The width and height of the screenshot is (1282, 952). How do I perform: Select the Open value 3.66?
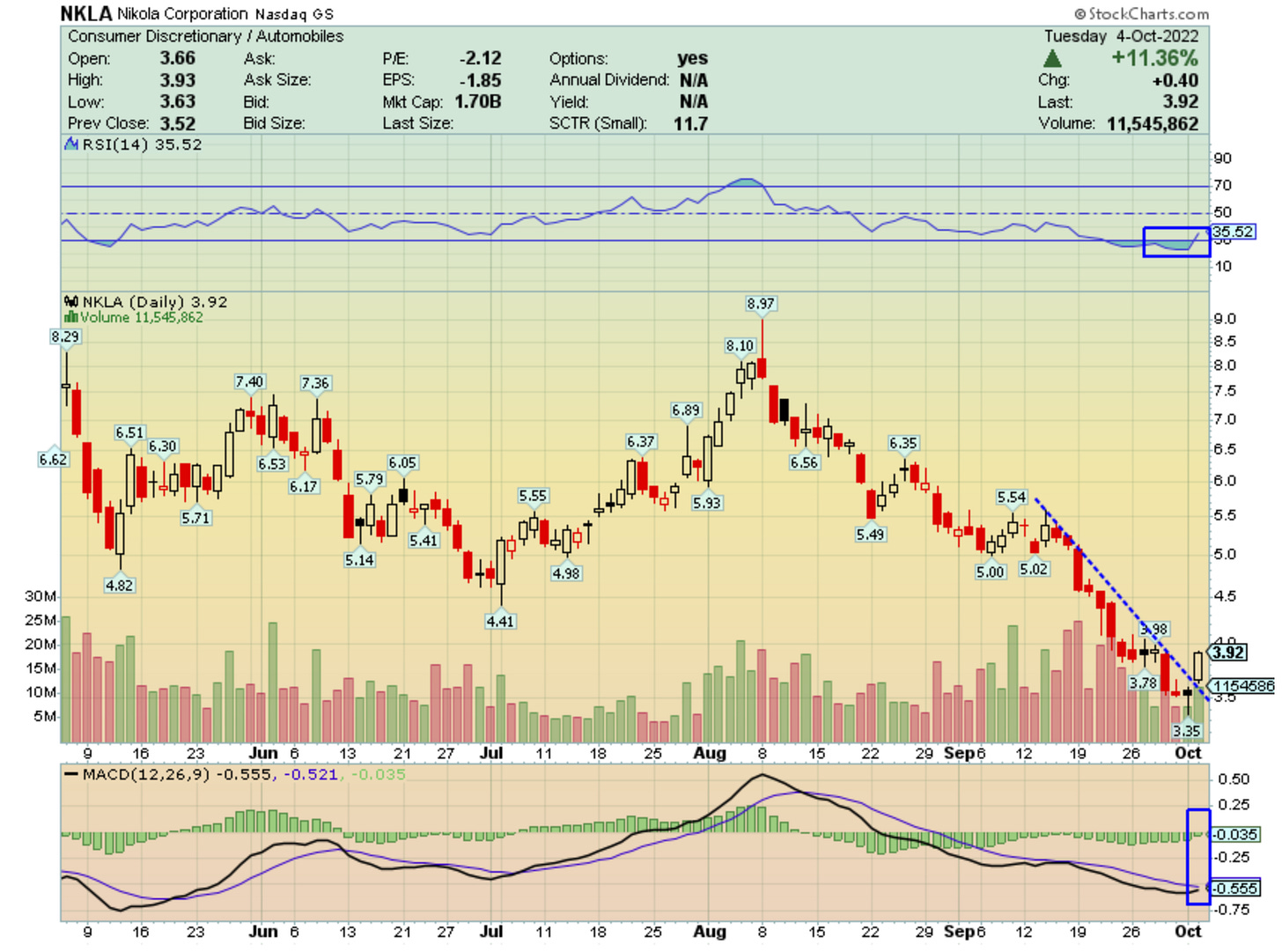tap(178, 58)
